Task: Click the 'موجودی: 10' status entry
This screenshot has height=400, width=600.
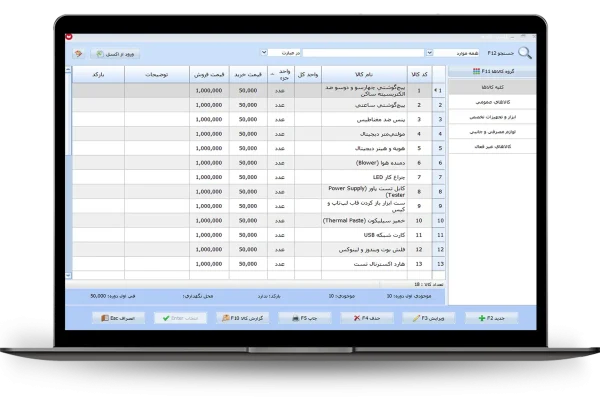Action: [341, 296]
